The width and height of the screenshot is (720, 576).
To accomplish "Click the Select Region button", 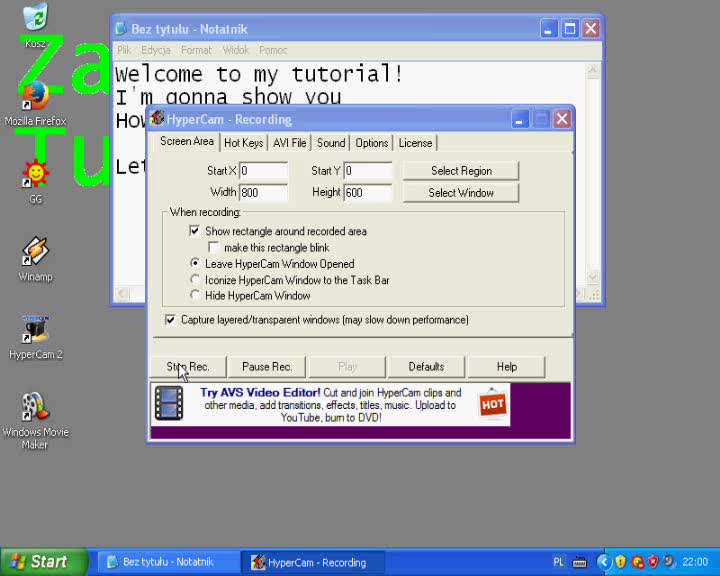I will (461, 171).
